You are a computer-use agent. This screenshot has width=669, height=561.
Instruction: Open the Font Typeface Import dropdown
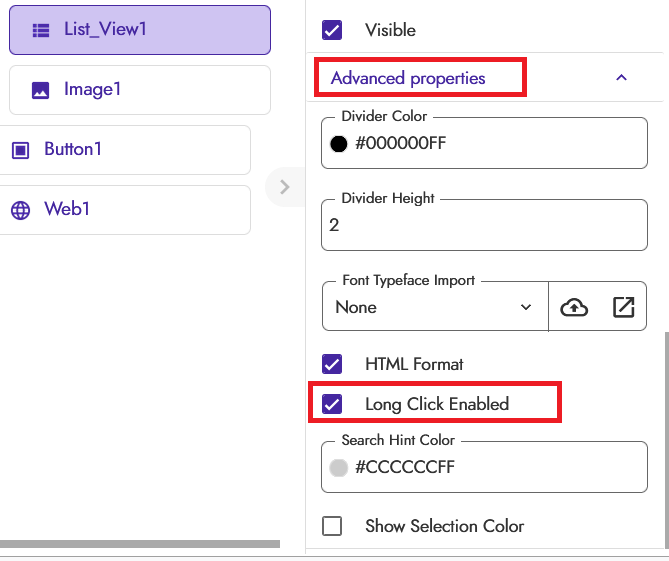pyautogui.click(x=435, y=307)
